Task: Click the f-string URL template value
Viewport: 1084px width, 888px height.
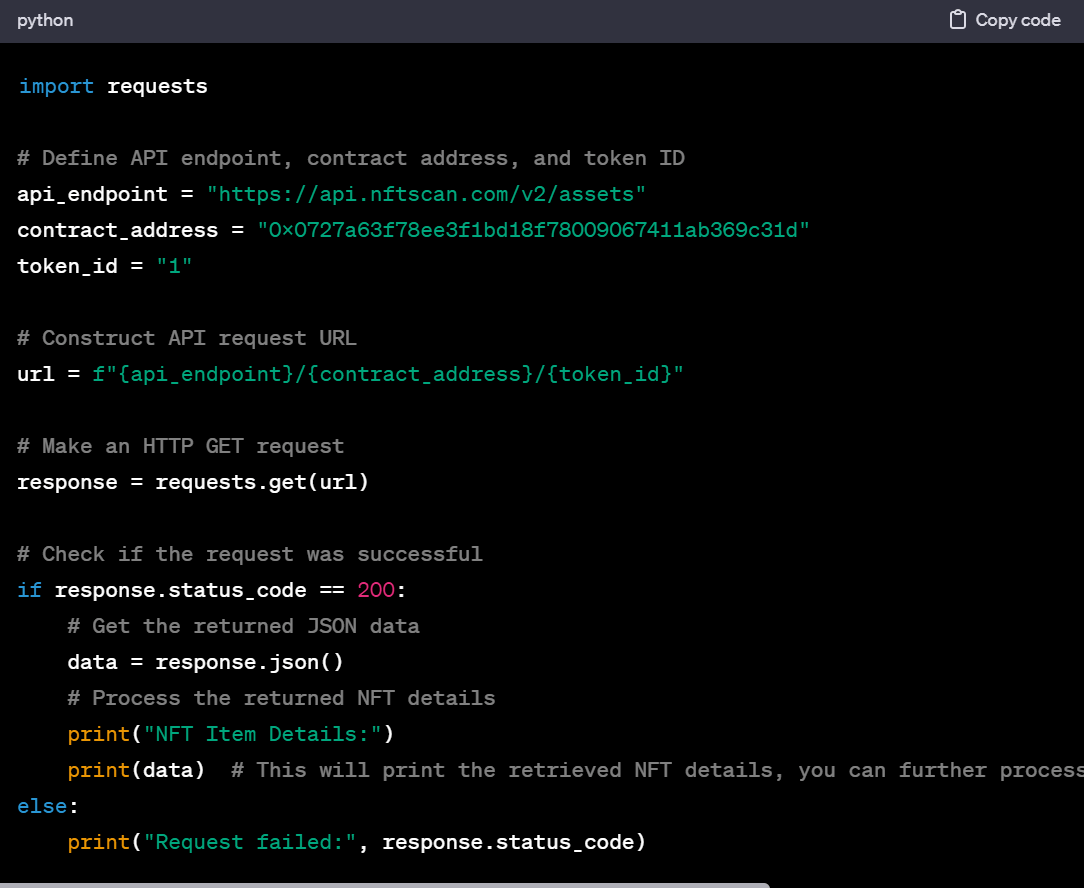Action: point(388,374)
